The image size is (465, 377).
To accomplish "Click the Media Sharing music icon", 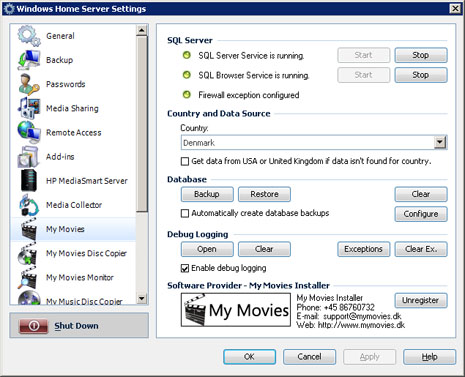I will (x=29, y=108).
